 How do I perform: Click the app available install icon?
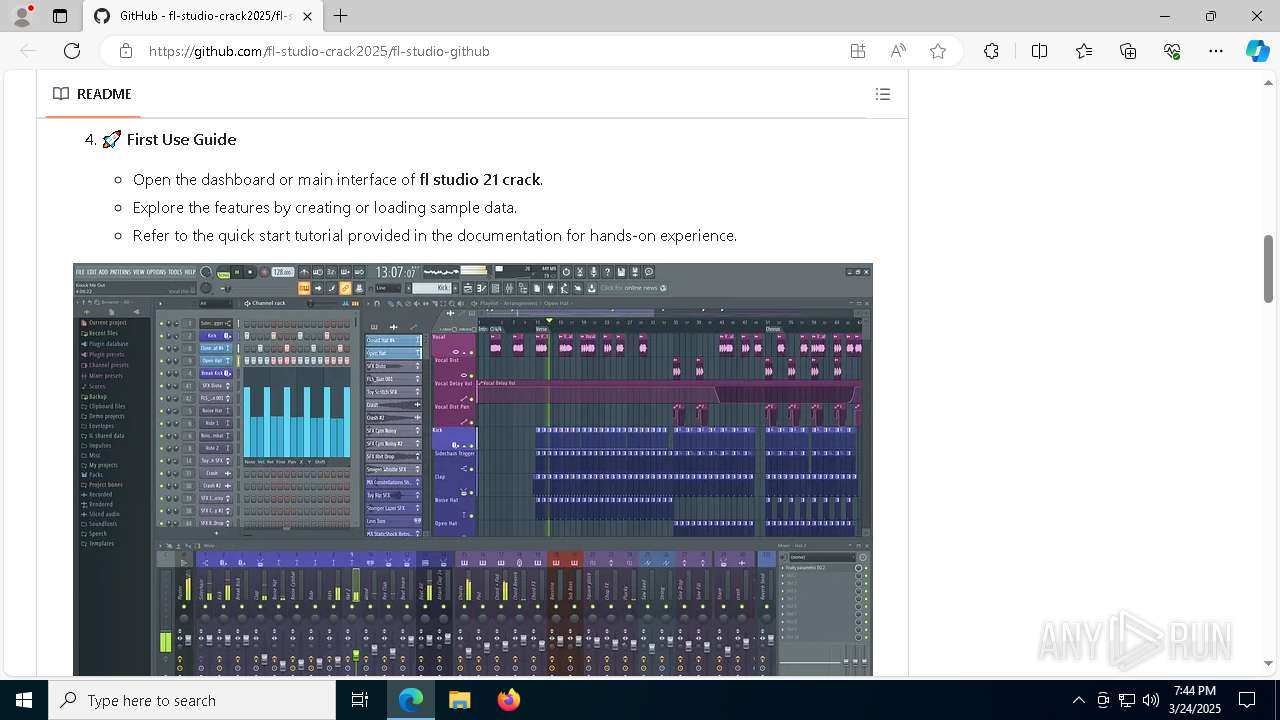click(x=858, y=51)
